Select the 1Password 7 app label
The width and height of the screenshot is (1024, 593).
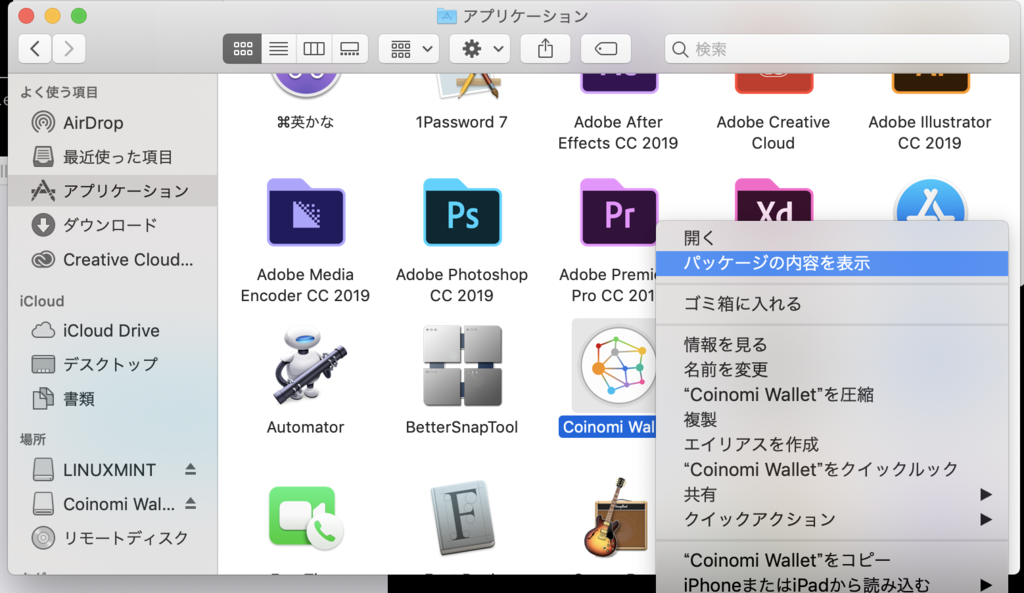462,122
